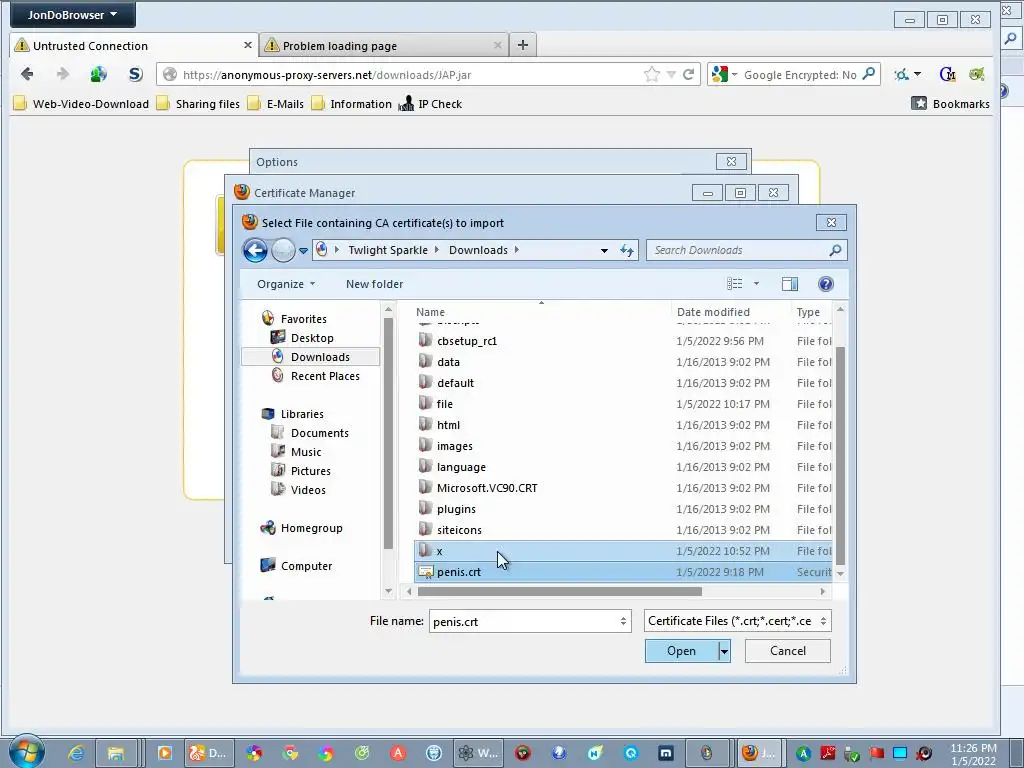Open the search engine selector dropdown
Screen dimensions: 1024x768
pos(724,74)
